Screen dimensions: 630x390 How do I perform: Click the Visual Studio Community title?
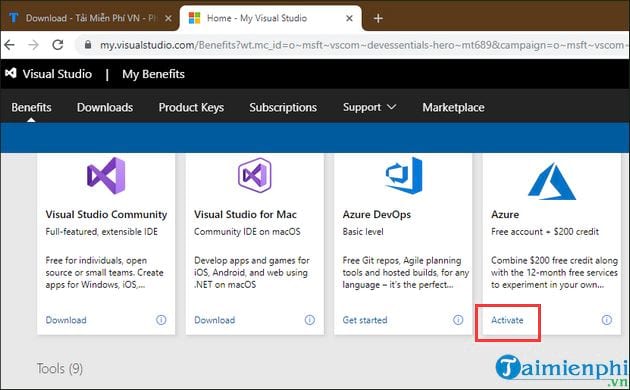tap(106, 214)
